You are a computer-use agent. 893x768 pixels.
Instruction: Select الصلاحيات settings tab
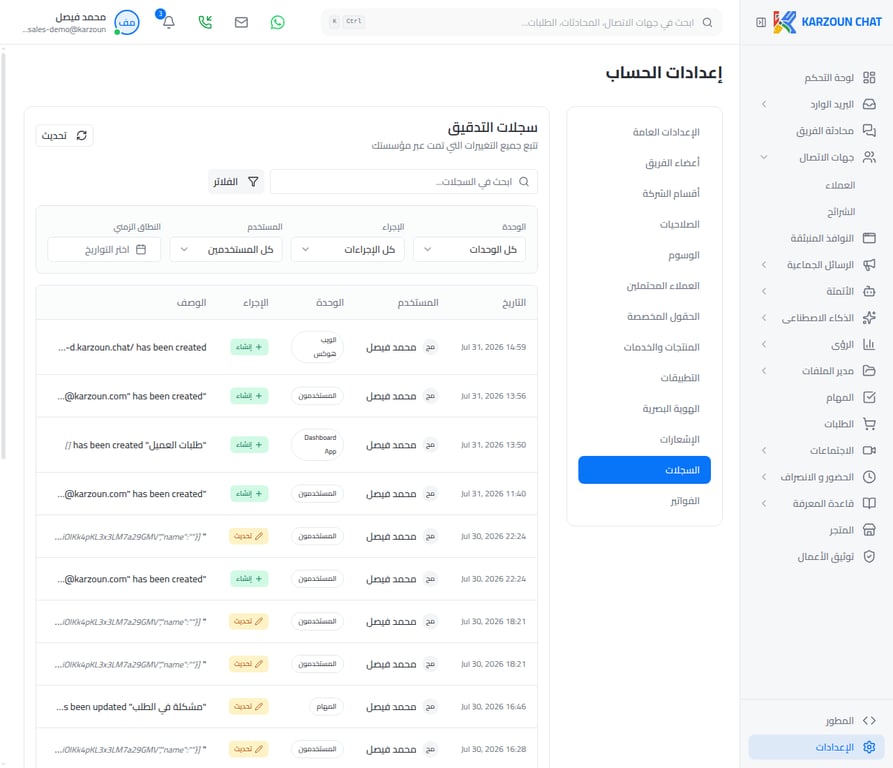pyautogui.click(x=644, y=224)
